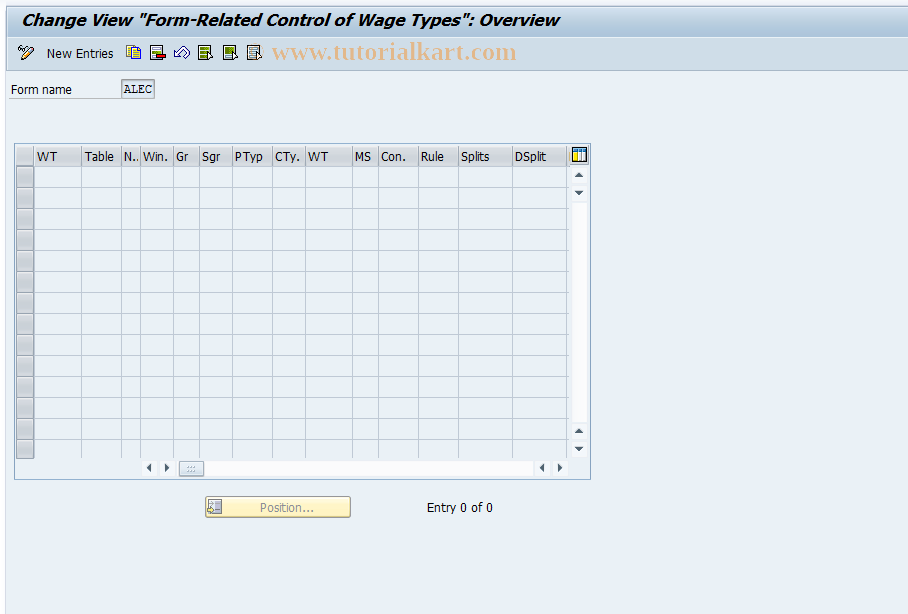The width and height of the screenshot is (908, 614).
Task: Open the table column configuration icon
Action: (x=579, y=155)
